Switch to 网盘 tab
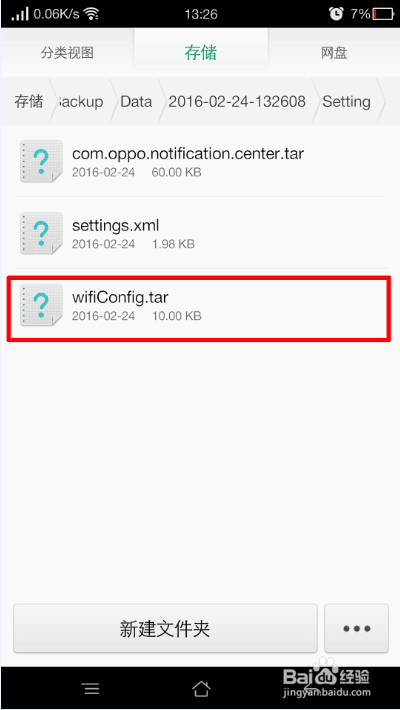Screen dimensions: 400x710 [x=334, y=53]
